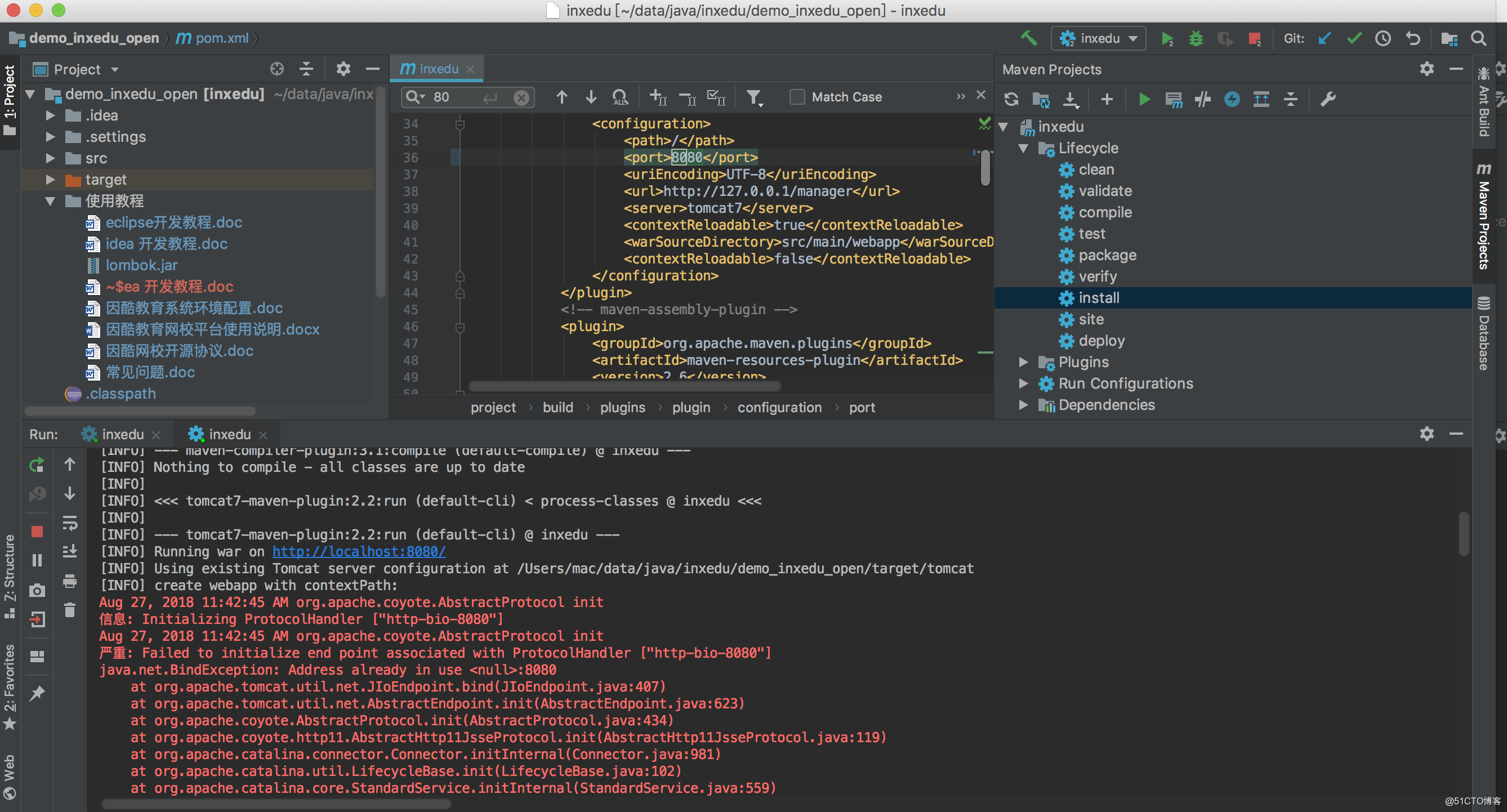
Task: Download Maven sources icon
Action: coord(1070,99)
